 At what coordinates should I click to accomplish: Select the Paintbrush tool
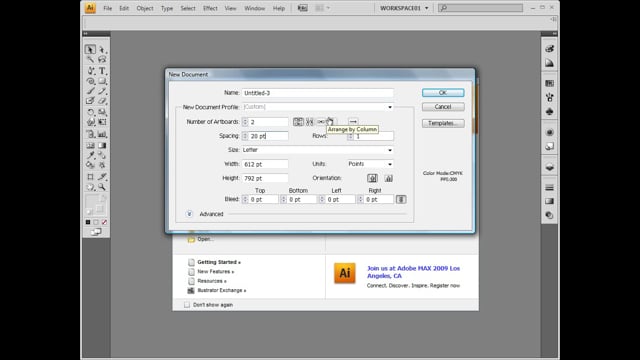pos(90,91)
